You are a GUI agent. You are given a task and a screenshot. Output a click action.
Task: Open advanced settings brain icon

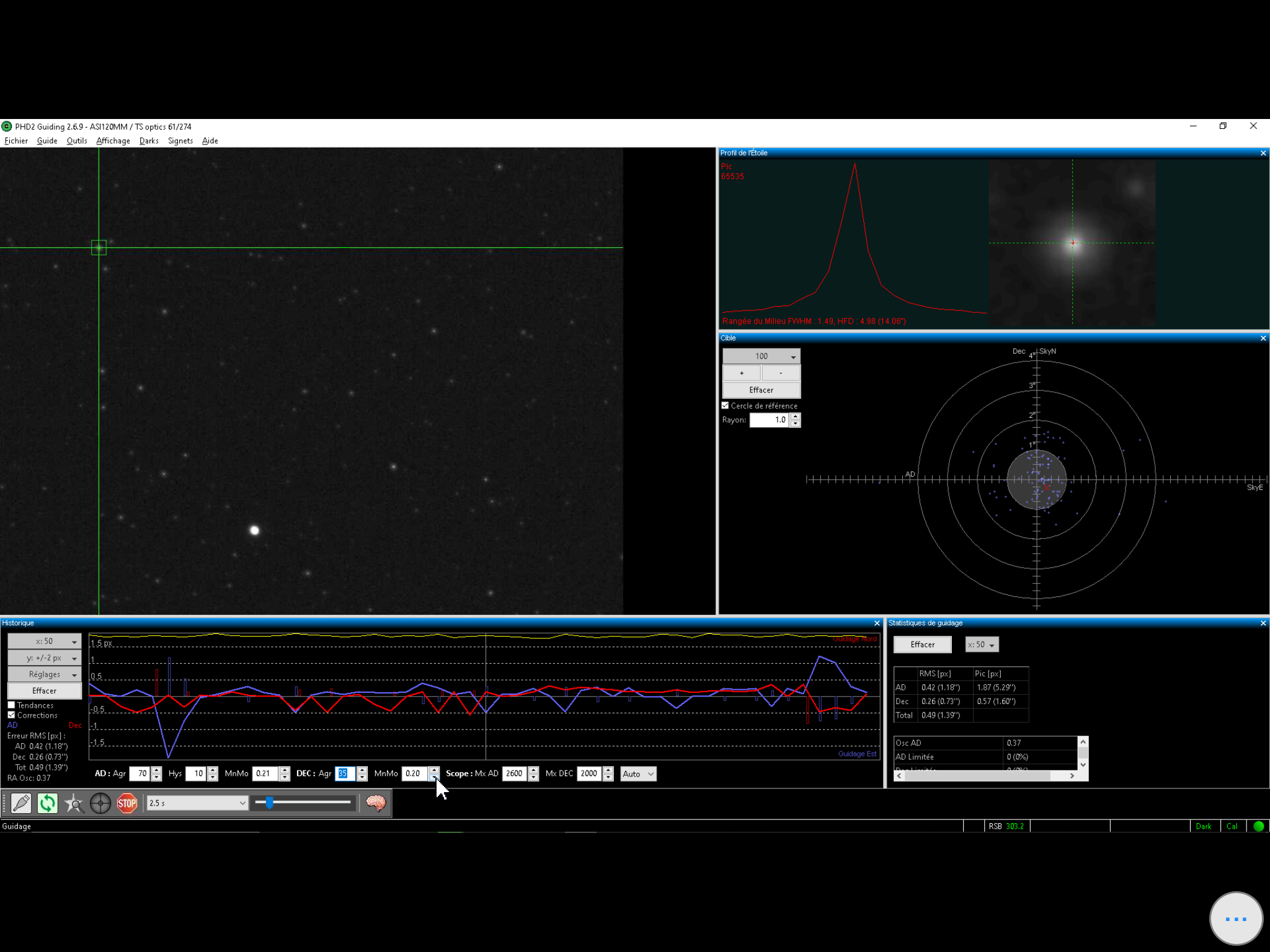click(376, 803)
